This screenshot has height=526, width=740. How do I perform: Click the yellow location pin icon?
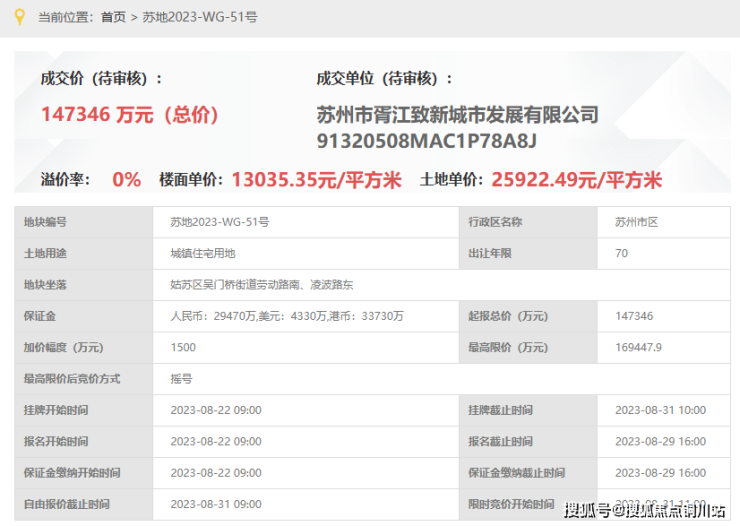[16, 17]
